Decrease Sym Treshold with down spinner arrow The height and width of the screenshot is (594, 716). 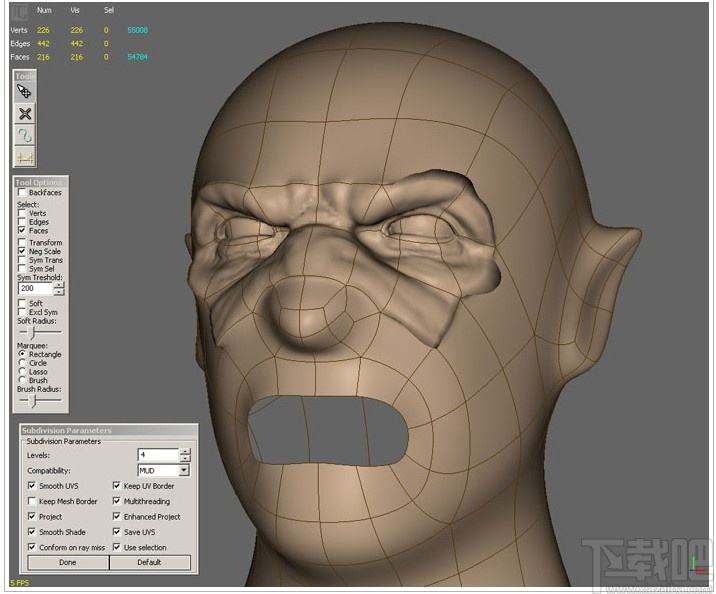point(59,292)
